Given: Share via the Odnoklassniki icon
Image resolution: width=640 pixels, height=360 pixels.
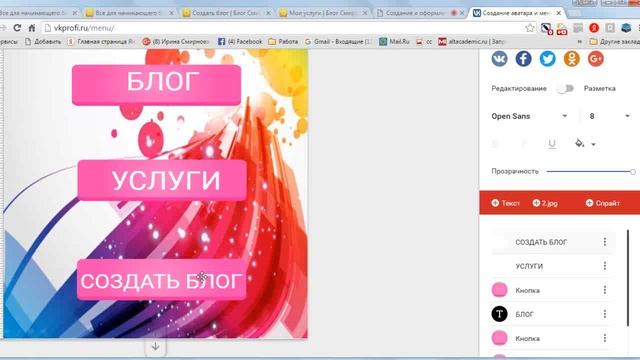Looking at the screenshot, I should (x=571, y=59).
